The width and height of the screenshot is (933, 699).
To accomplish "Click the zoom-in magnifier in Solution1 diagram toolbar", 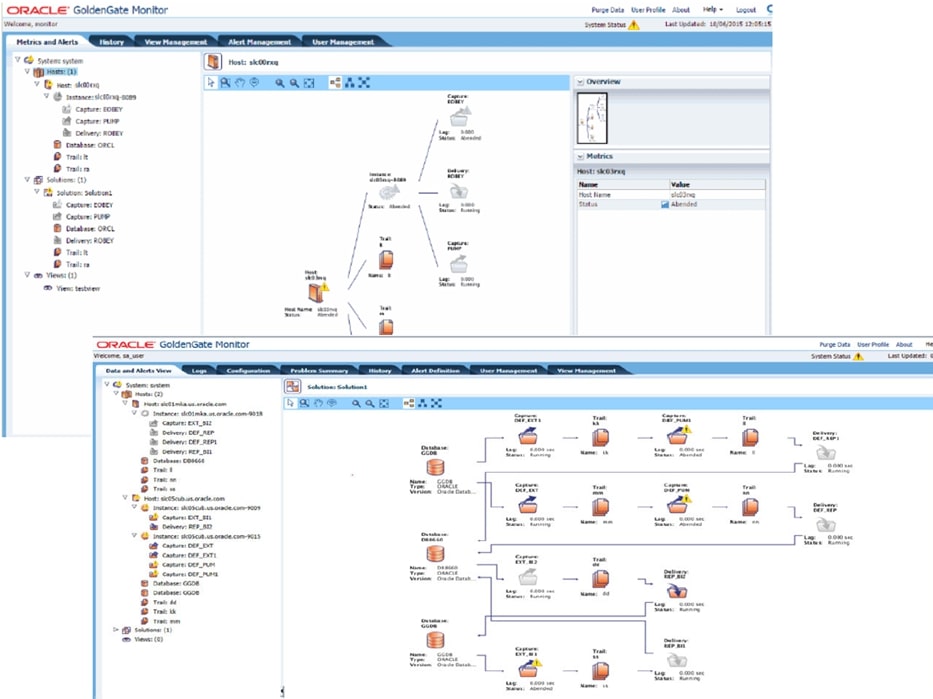I will (x=356, y=403).
